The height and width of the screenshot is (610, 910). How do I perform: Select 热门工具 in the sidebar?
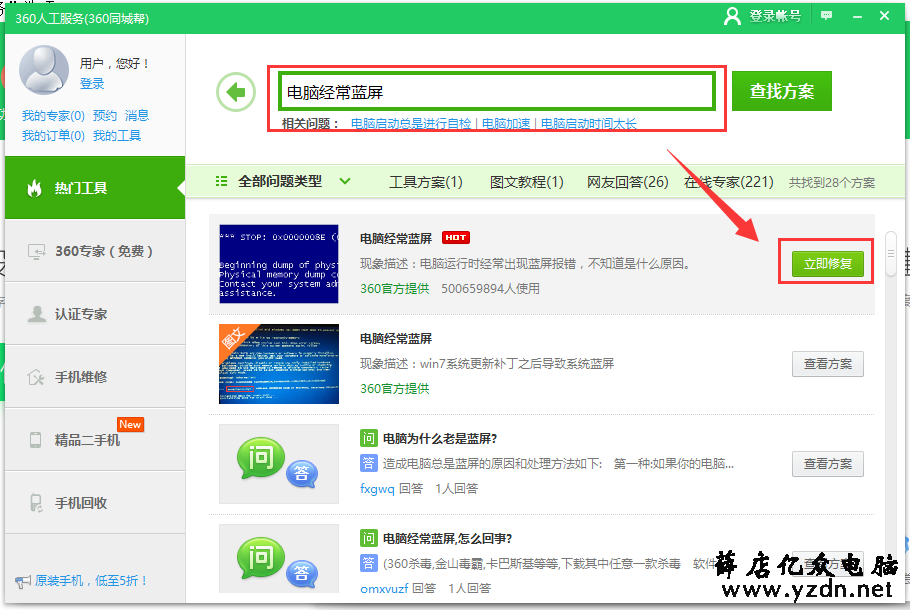pos(95,187)
